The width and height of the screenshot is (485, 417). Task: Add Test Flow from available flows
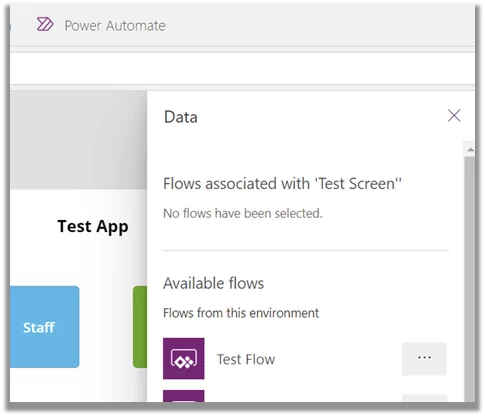click(246, 359)
